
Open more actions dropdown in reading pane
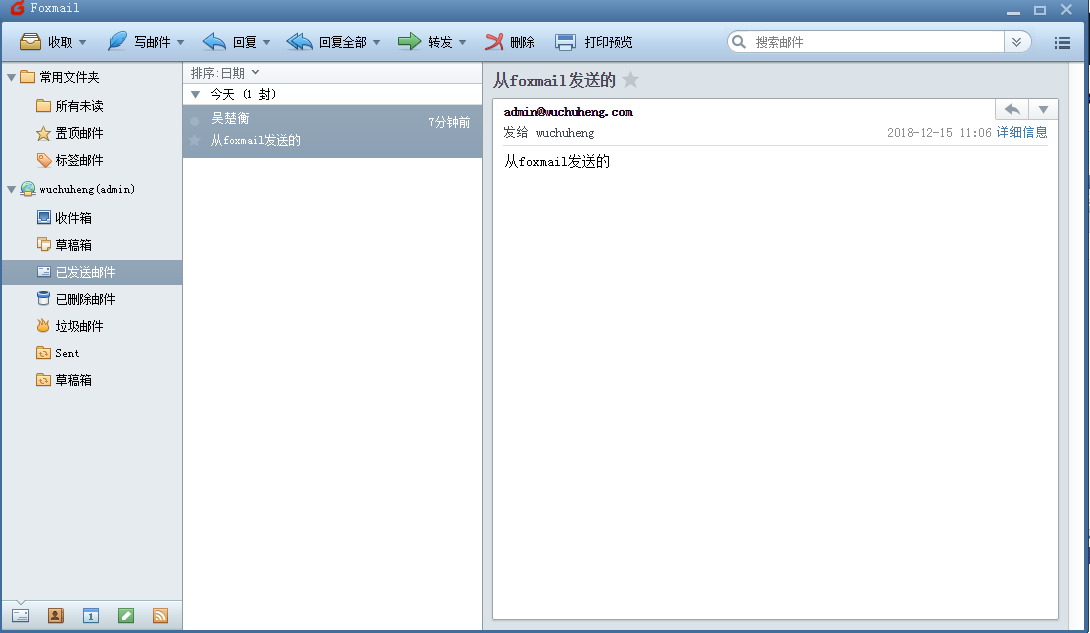(1043, 110)
